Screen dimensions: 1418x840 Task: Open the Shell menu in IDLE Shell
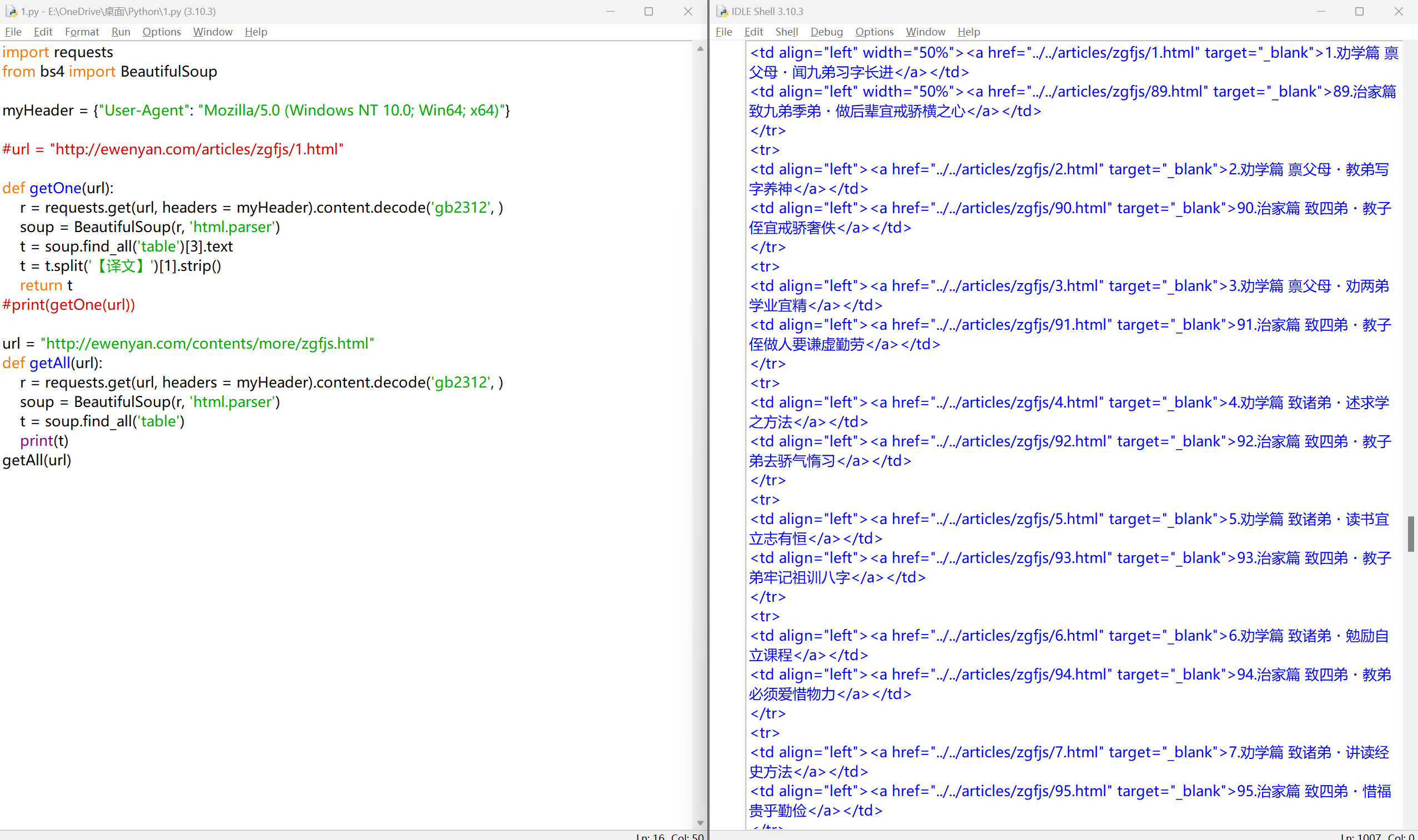point(786,32)
